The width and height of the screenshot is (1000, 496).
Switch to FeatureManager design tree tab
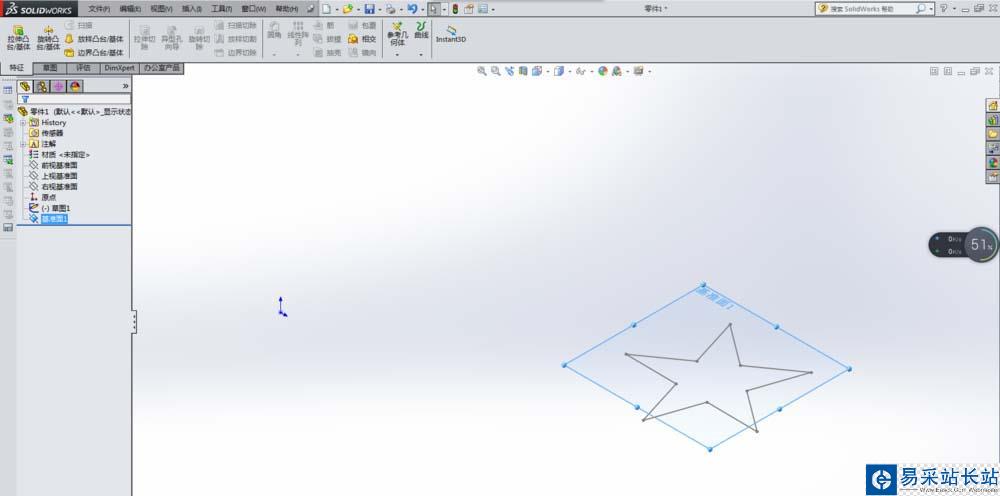(25, 86)
